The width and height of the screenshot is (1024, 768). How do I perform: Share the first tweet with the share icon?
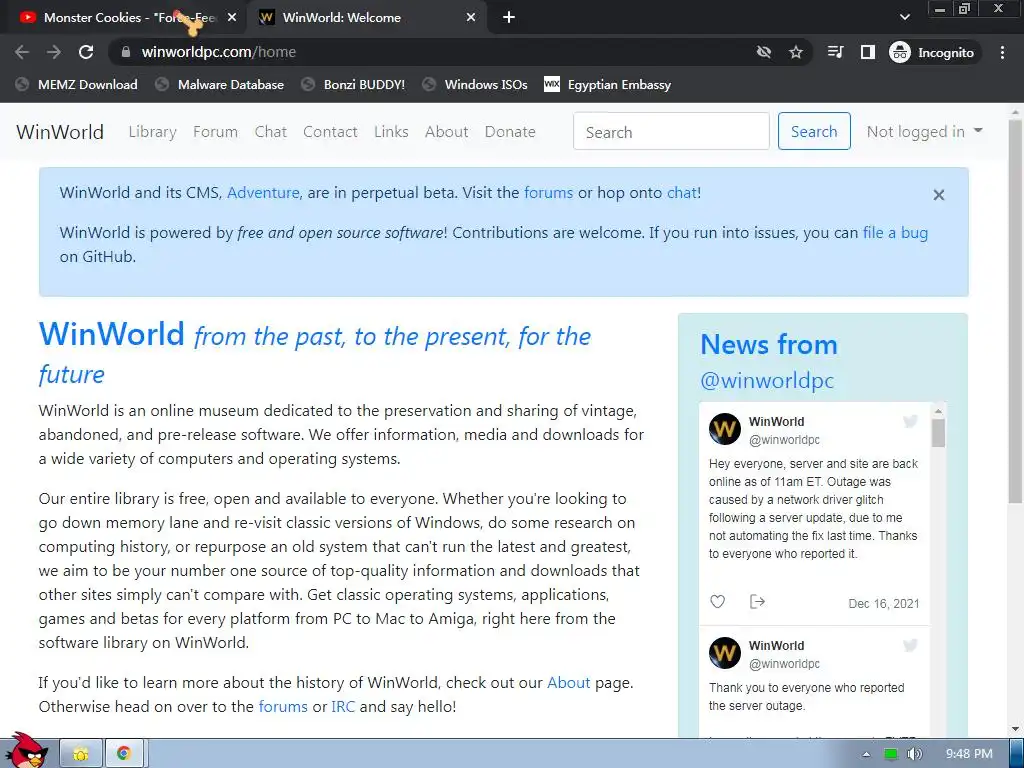(757, 601)
